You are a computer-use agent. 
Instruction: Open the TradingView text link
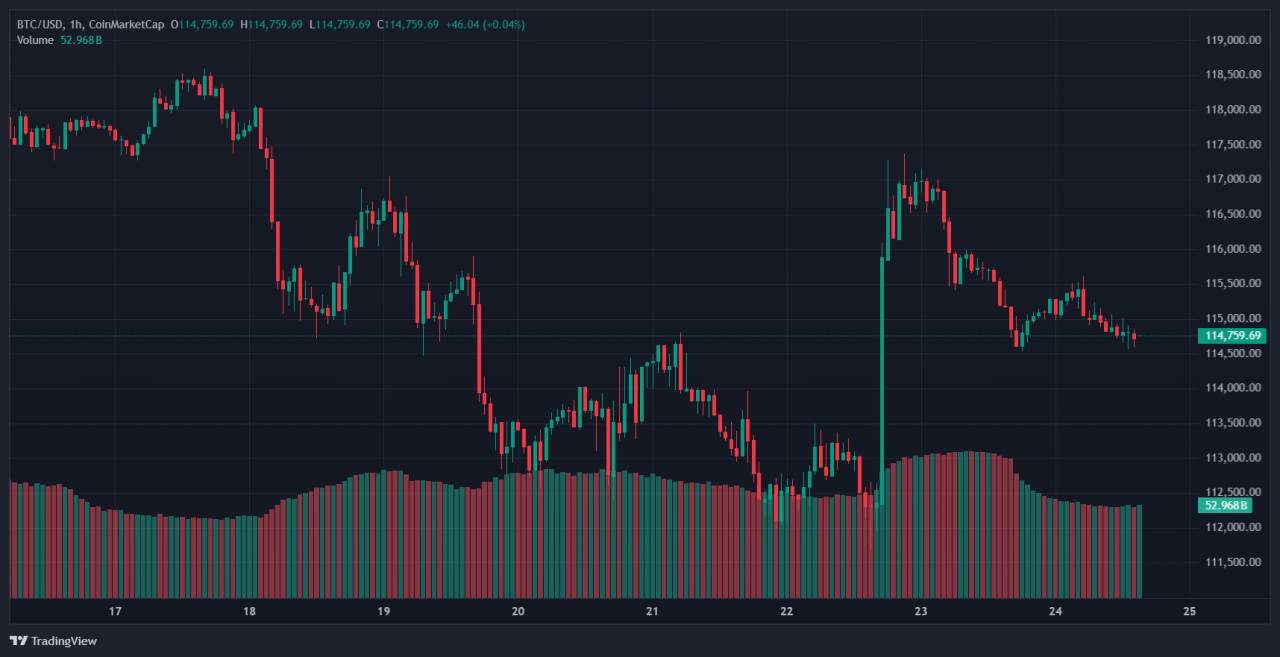tap(64, 641)
